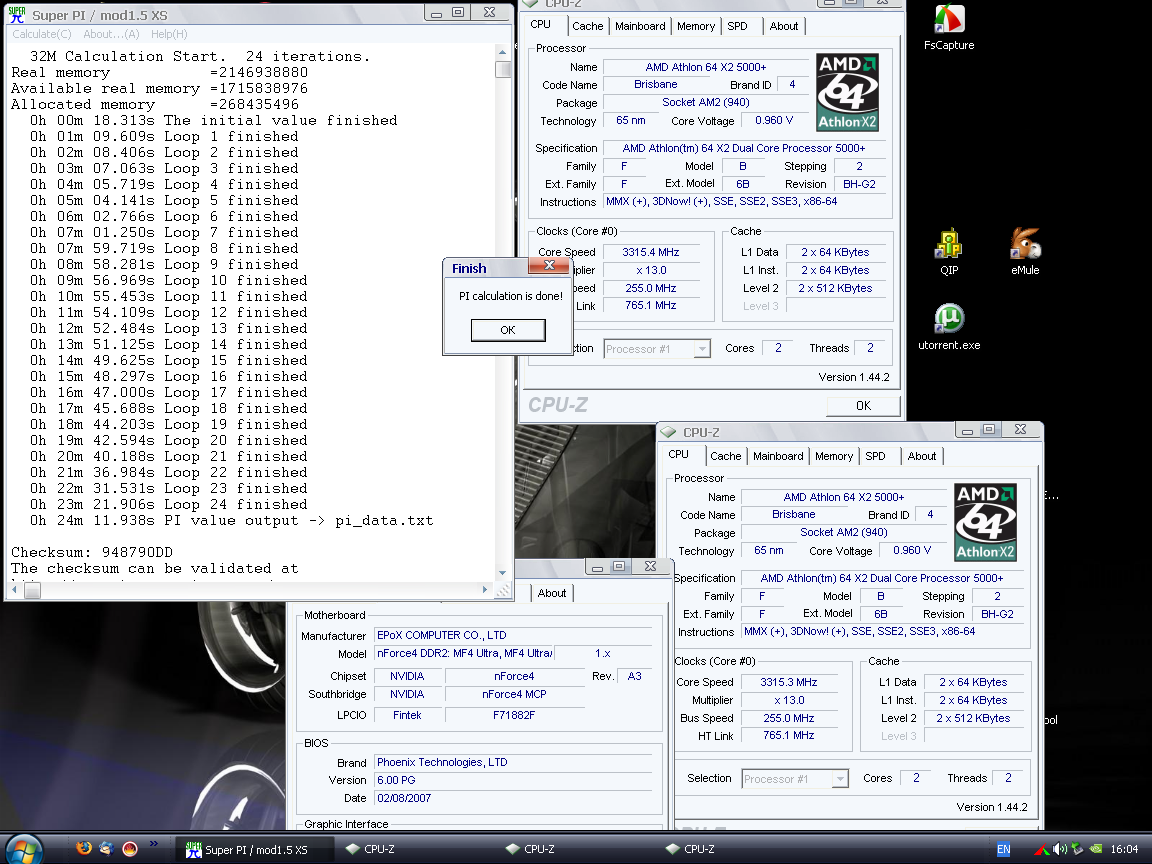Minimize the lower CPU-Z window
Image resolution: width=1152 pixels, height=864 pixels.
click(x=967, y=431)
